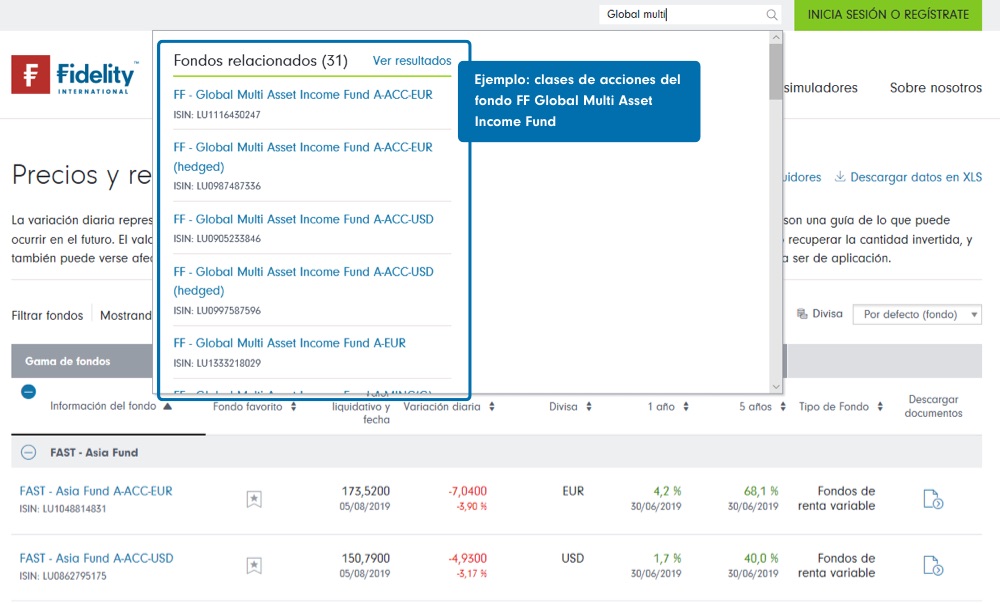Screen dimensions: 1000x604
Task: Sort by 1 año column
Action: point(686,406)
